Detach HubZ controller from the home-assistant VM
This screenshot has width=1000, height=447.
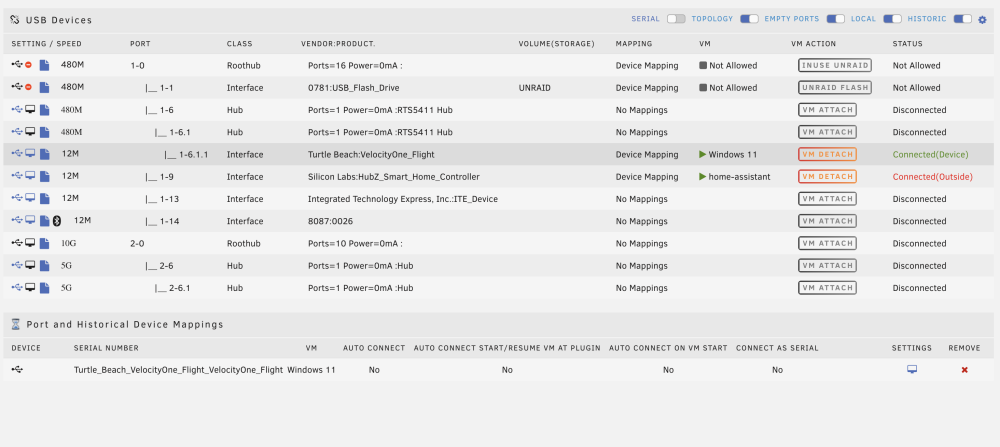point(827,177)
